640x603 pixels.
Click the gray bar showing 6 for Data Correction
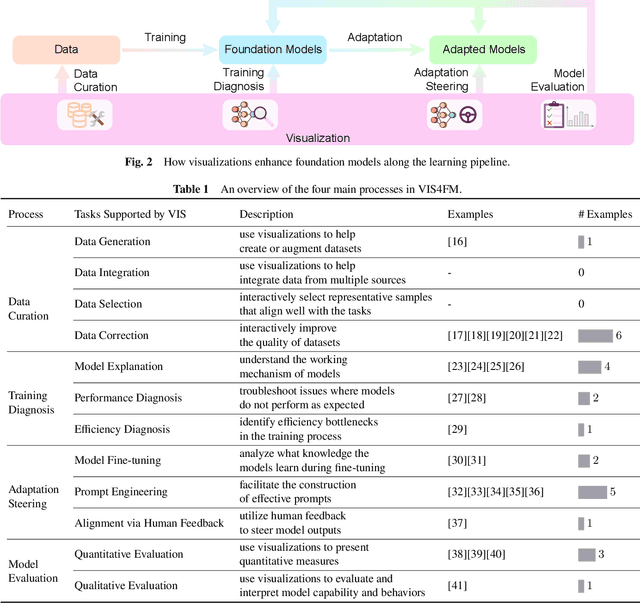(595, 335)
